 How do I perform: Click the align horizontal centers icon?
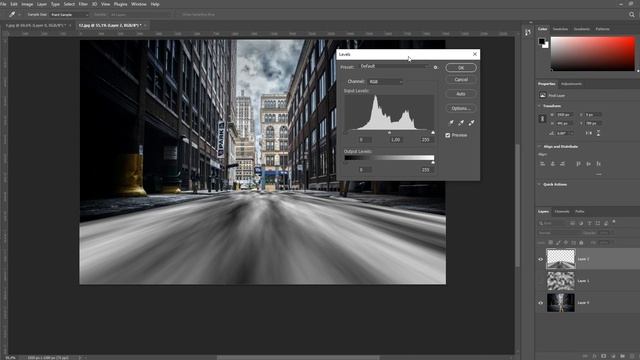553,164
